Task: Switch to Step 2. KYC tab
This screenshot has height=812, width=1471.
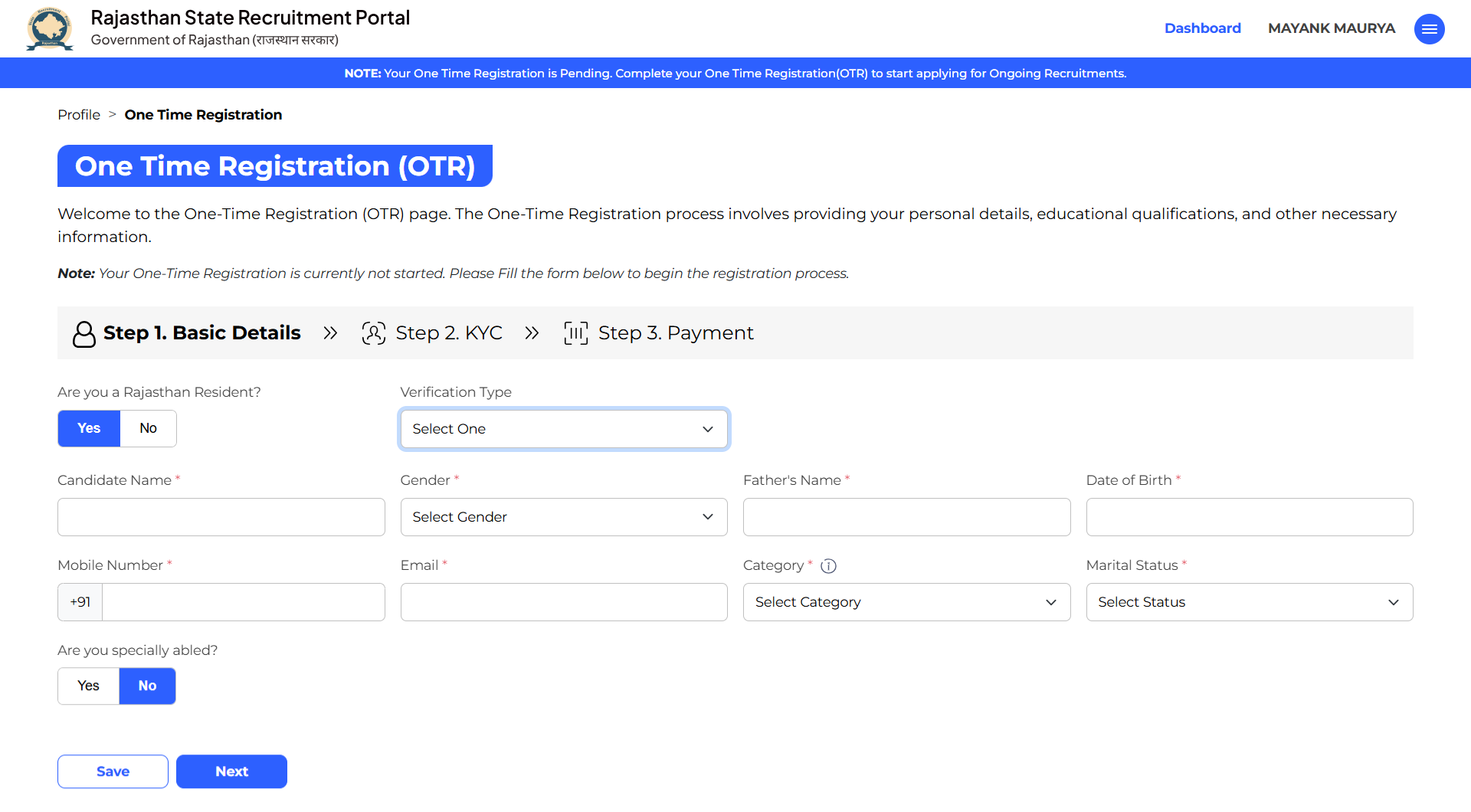Action: pyautogui.click(x=448, y=333)
